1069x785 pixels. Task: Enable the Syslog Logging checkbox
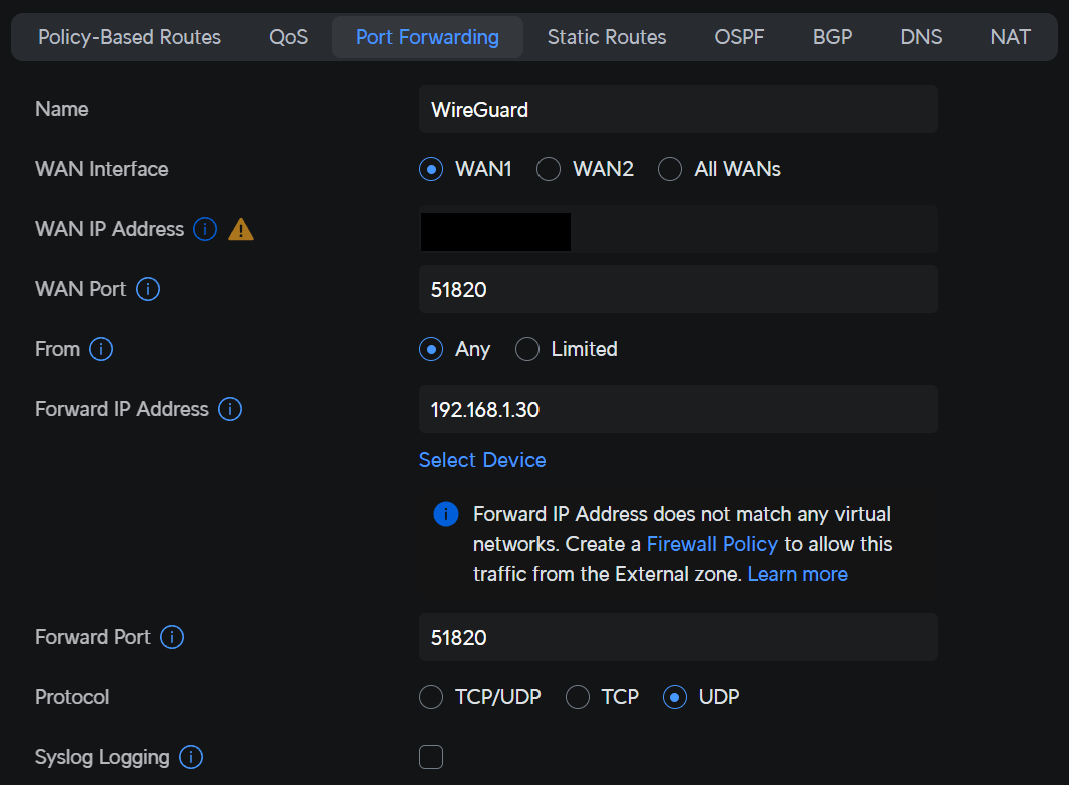tap(431, 757)
